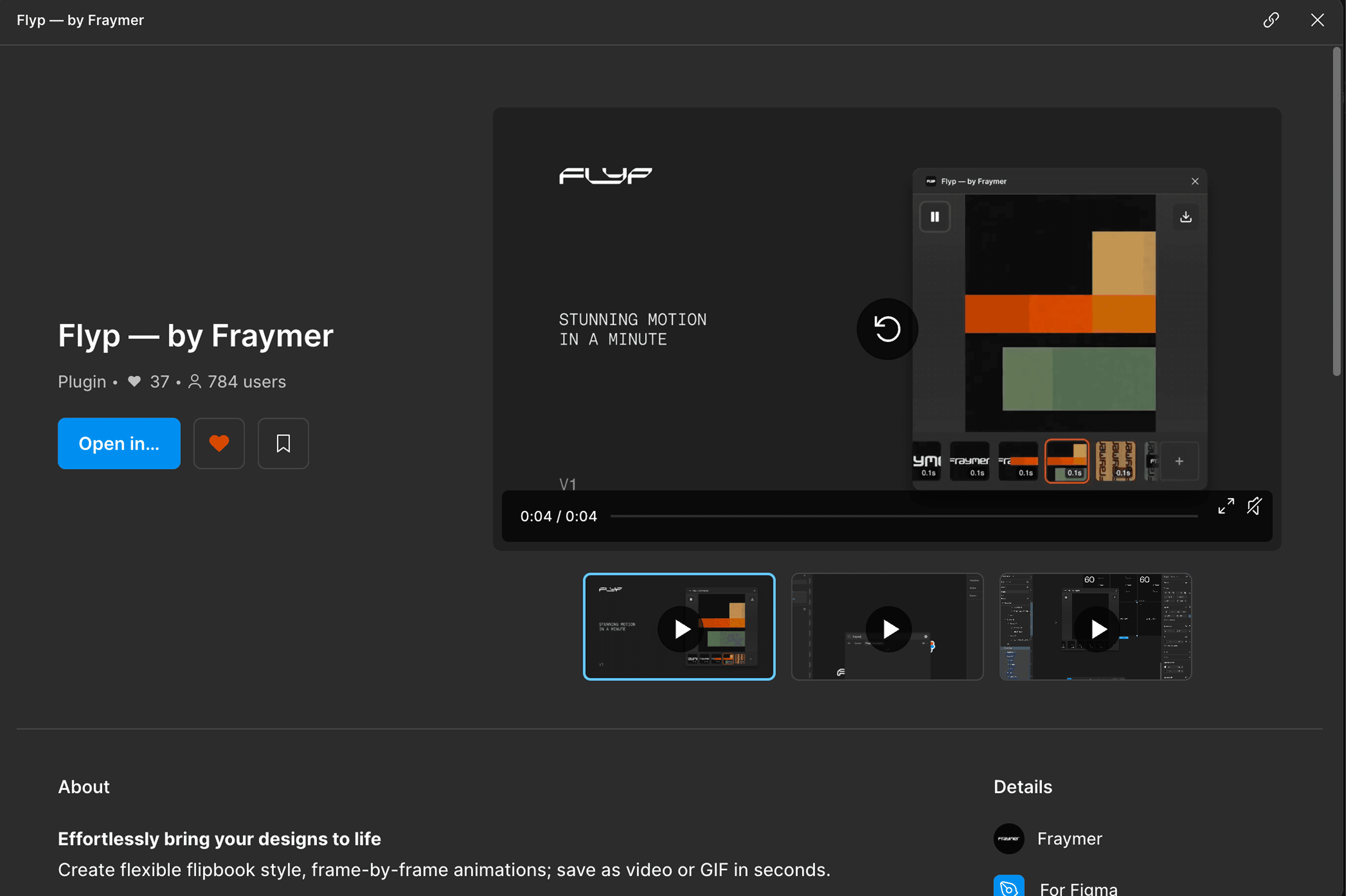The width and height of the screenshot is (1346, 896).
Task: Click the Fraymer avatar in Details
Action: point(1008,838)
